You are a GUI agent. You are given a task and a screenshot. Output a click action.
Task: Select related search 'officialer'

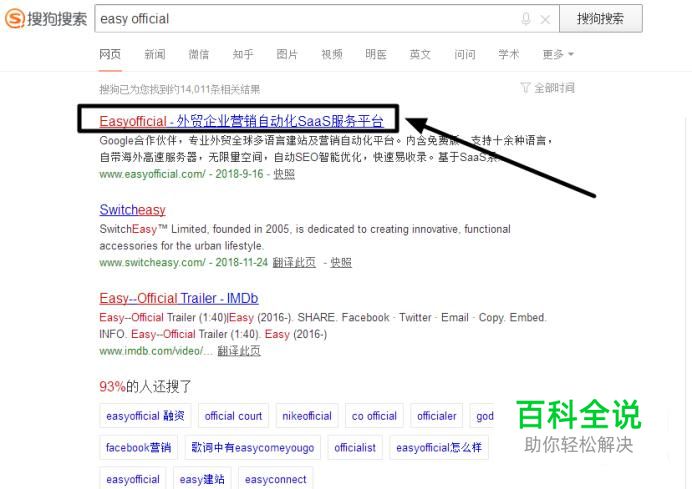point(436,416)
